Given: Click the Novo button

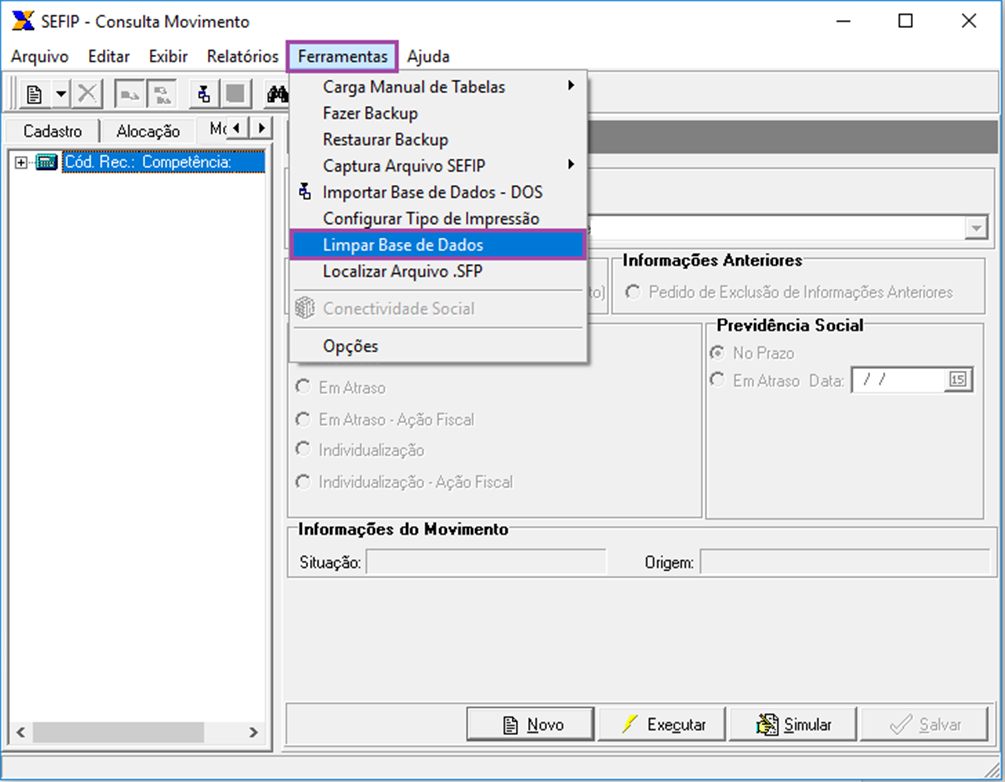Looking at the screenshot, I should point(531,724).
